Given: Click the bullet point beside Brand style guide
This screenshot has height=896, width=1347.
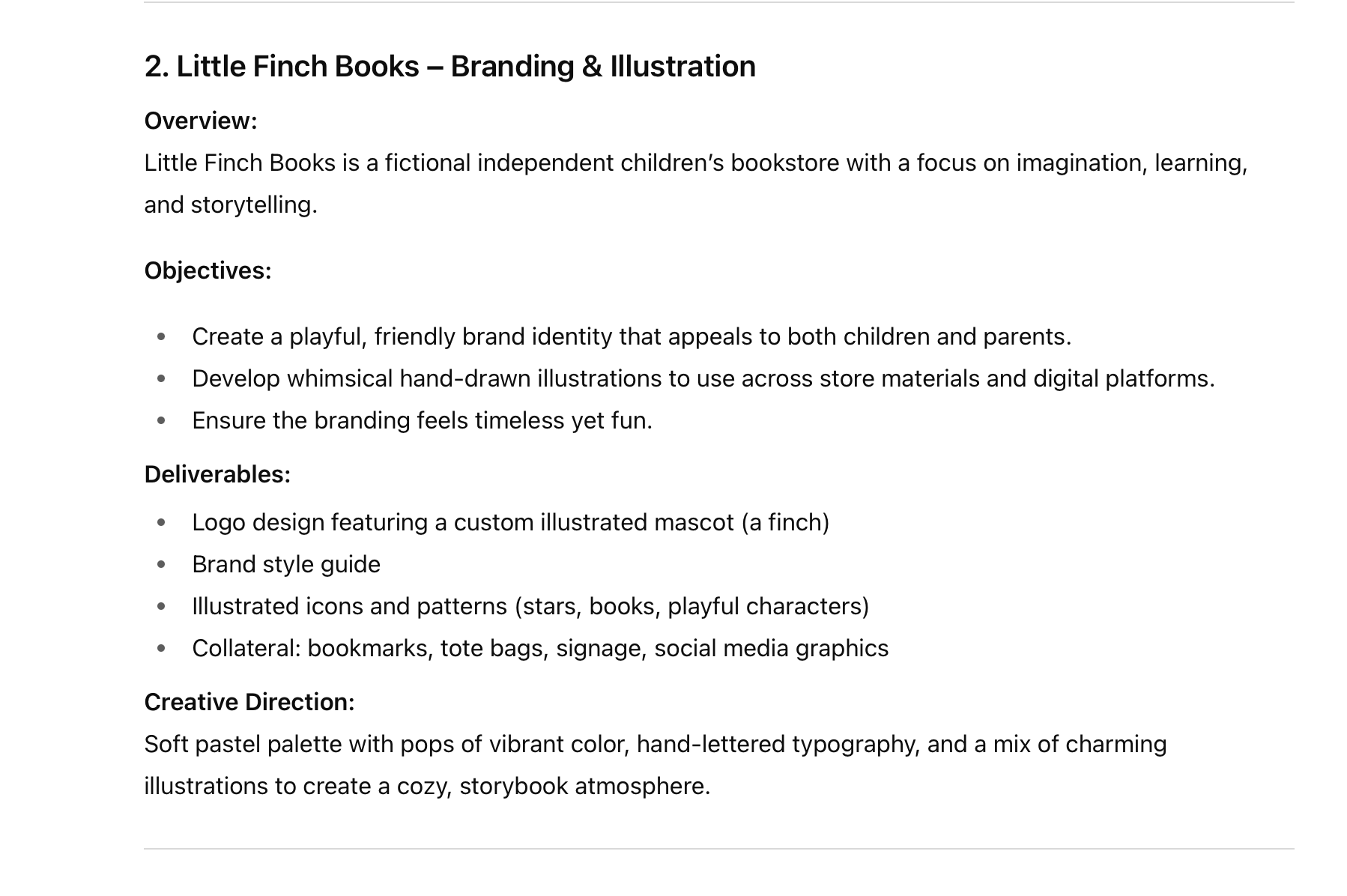Looking at the screenshot, I should point(161,565).
